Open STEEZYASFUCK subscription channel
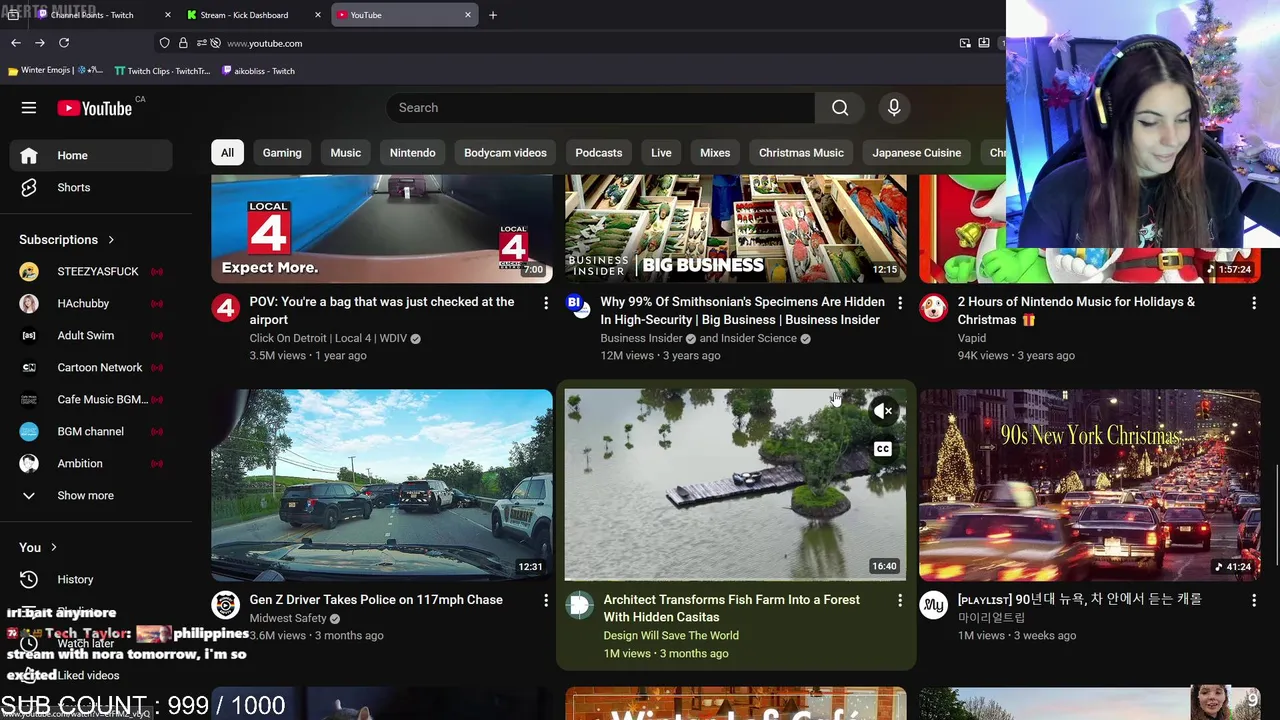 (x=91, y=271)
